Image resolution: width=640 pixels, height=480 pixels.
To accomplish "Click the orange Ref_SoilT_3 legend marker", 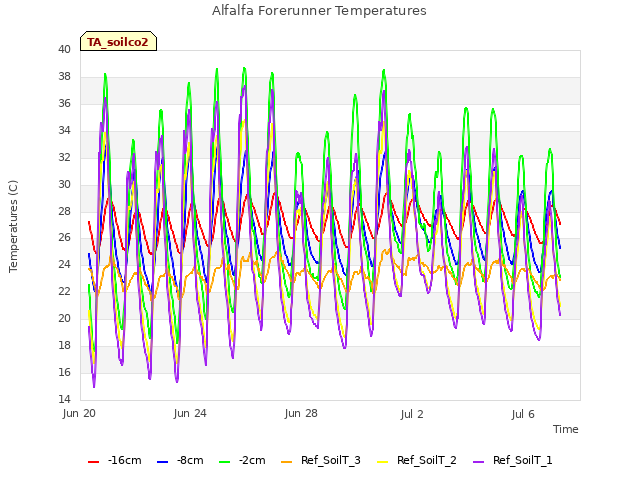I will [287, 462].
